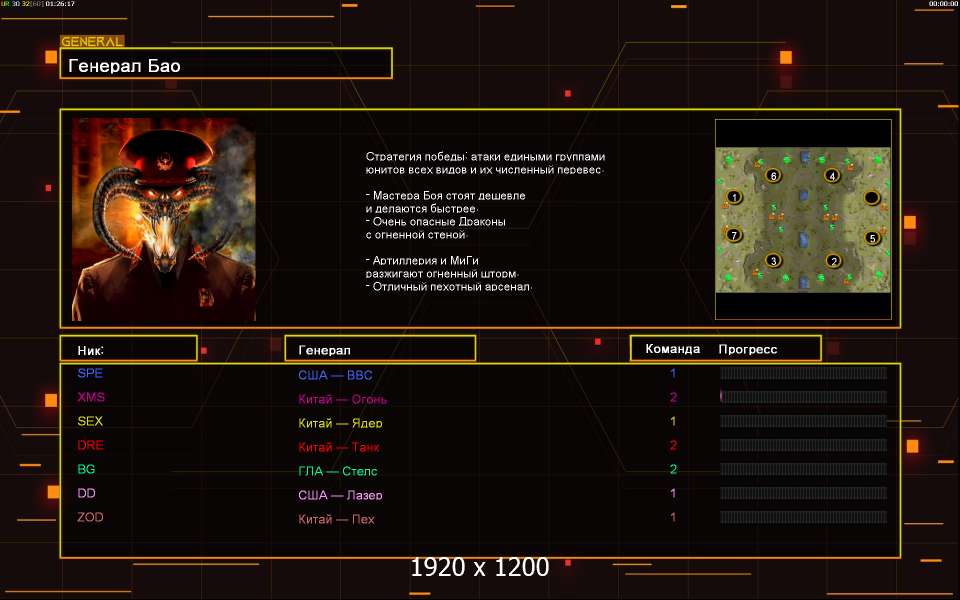This screenshot has width=960, height=600.
Task: Click team number 1 in SEX's row
Action: point(673,421)
